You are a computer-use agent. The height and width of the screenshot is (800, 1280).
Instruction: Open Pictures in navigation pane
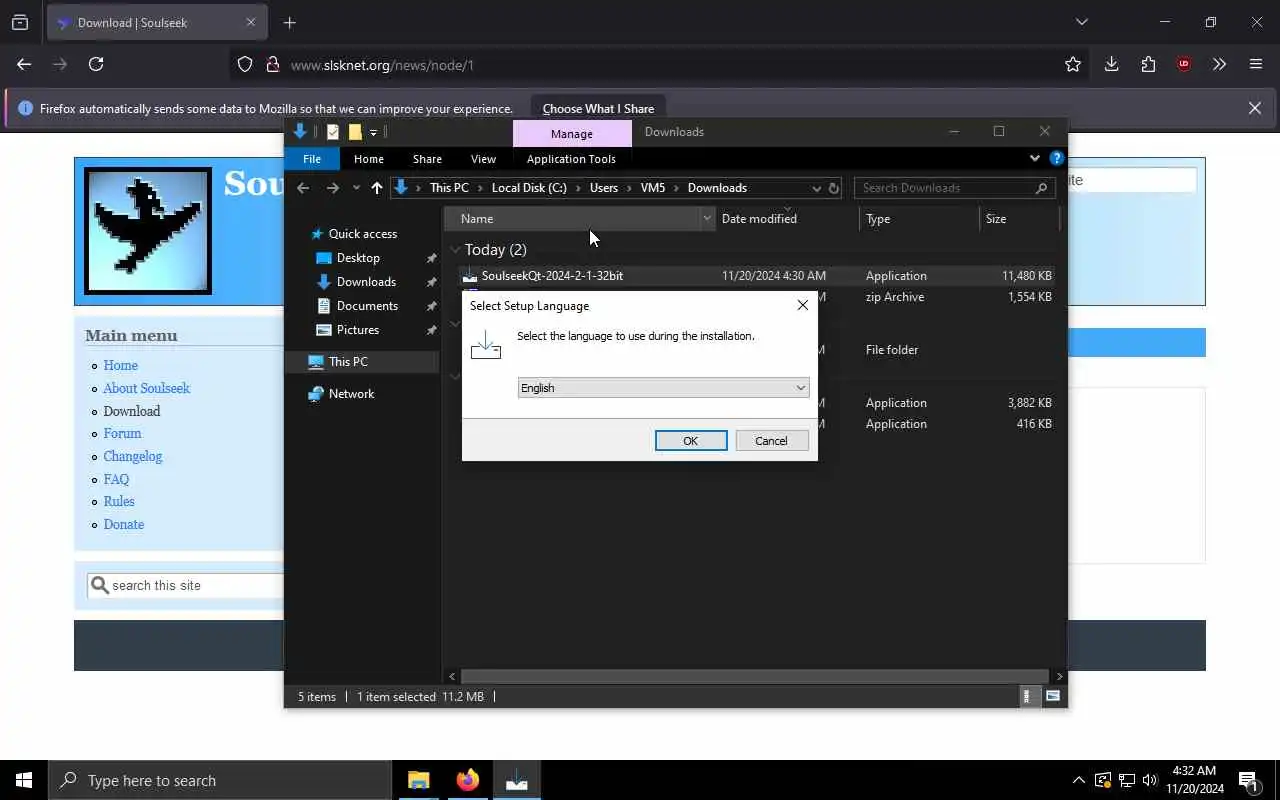click(x=358, y=330)
